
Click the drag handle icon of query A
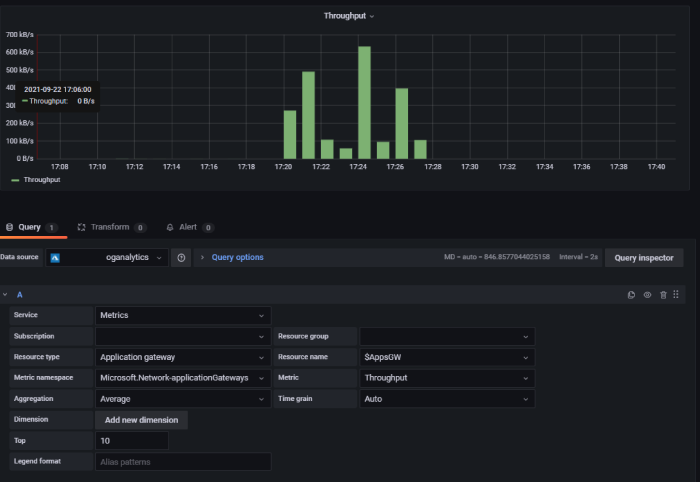click(x=677, y=295)
